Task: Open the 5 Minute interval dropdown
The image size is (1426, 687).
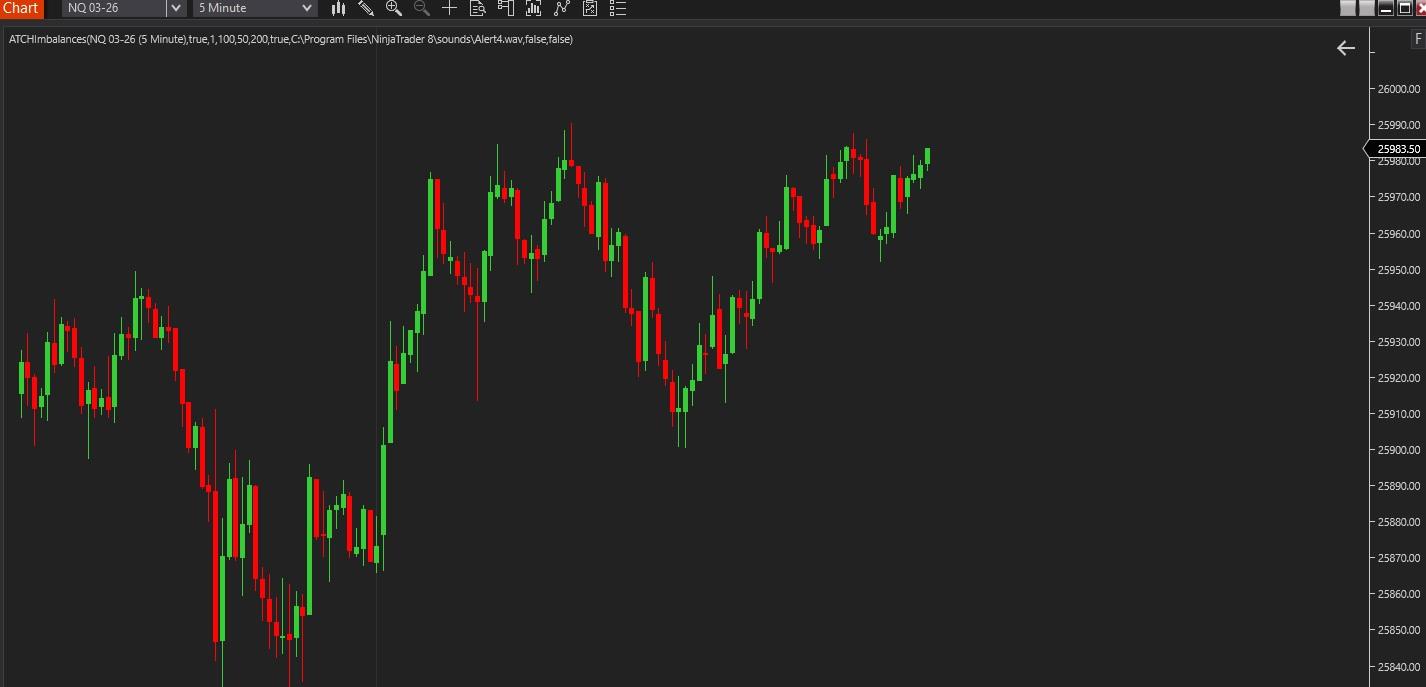Action: click(255, 8)
